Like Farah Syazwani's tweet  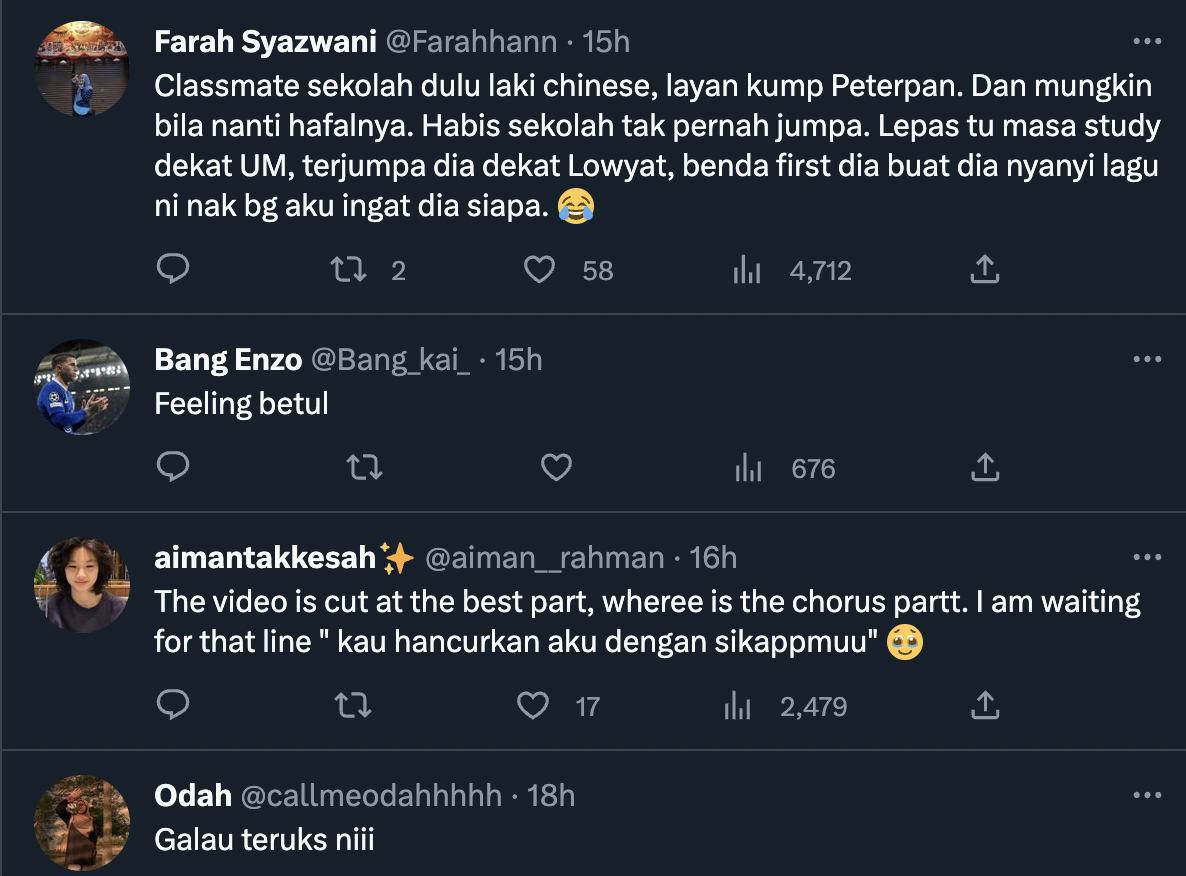click(x=540, y=269)
